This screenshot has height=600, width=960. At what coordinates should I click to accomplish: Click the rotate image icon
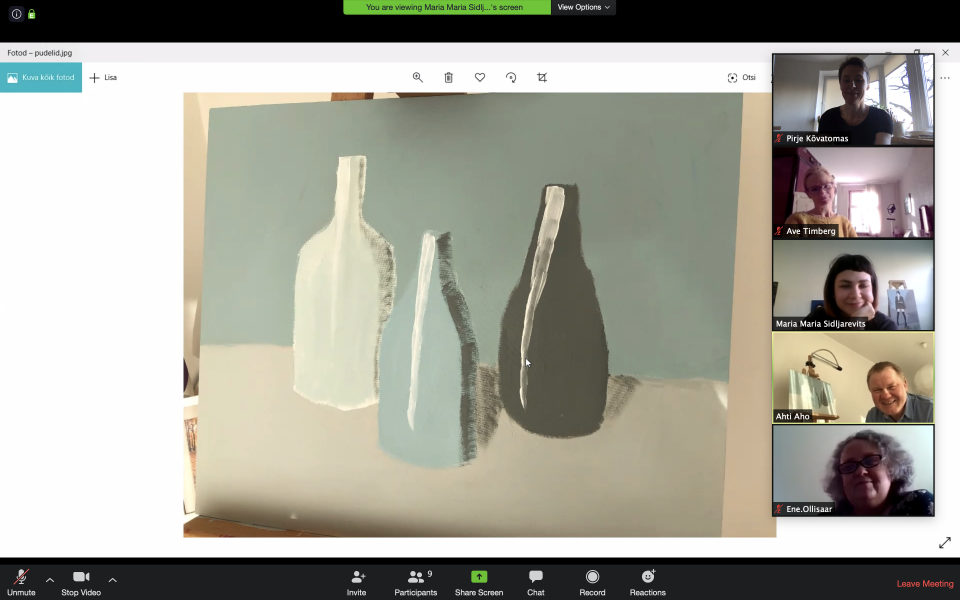pos(511,77)
